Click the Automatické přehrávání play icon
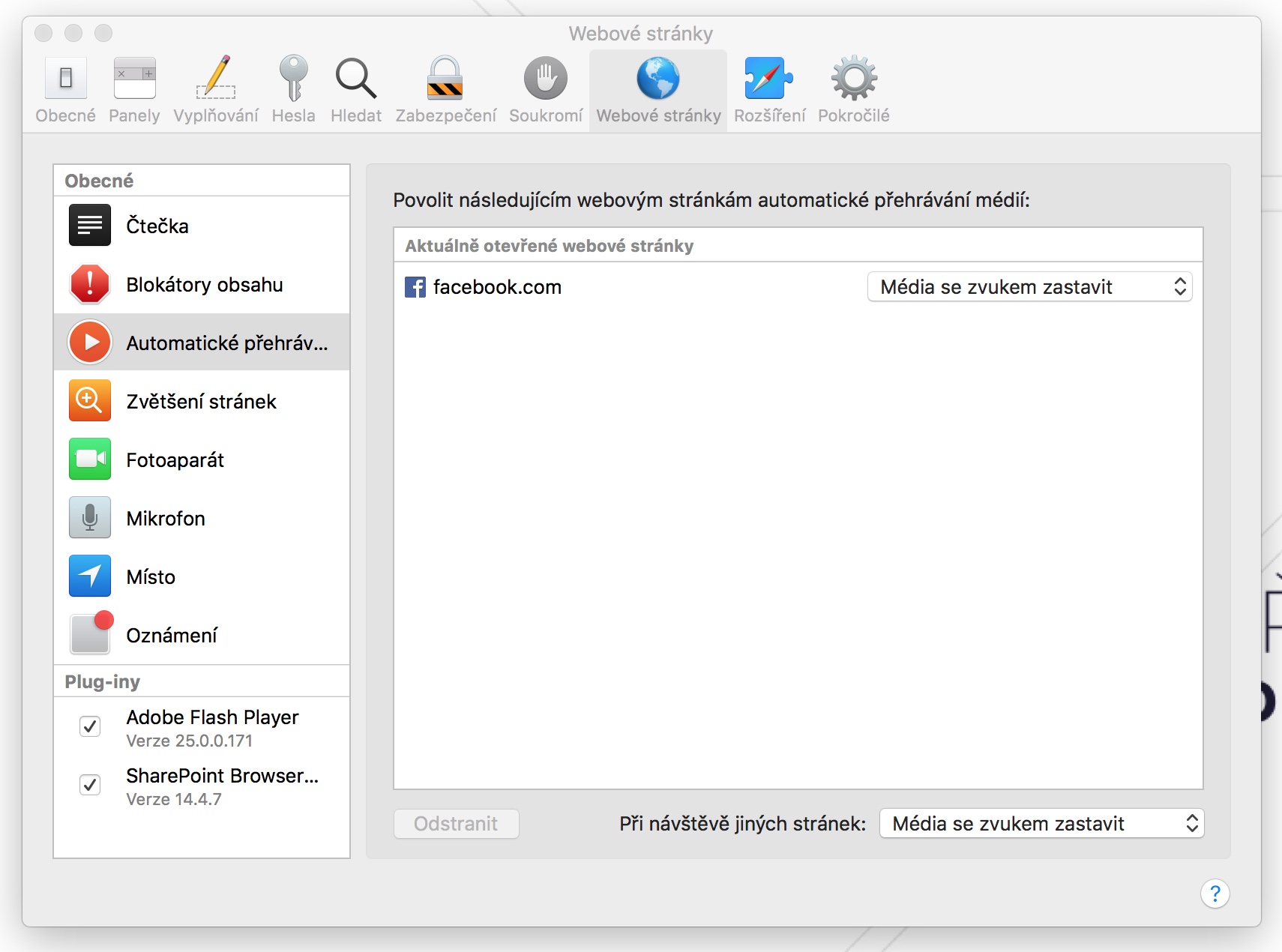The width and height of the screenshot is (1282, 952). (x=90, y=343)
